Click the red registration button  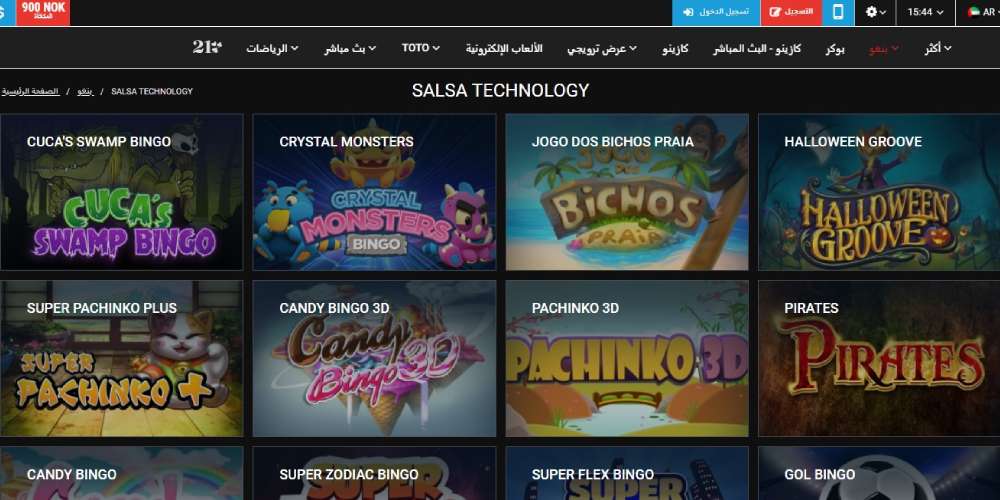791,12
